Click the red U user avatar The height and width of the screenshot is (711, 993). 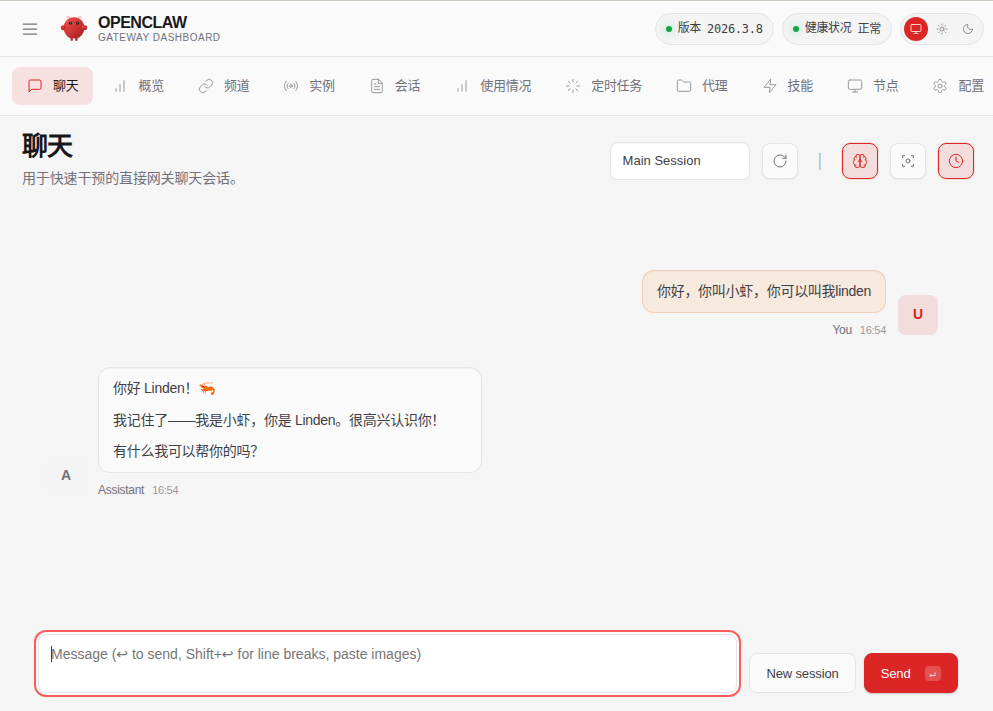coord(917,314)
